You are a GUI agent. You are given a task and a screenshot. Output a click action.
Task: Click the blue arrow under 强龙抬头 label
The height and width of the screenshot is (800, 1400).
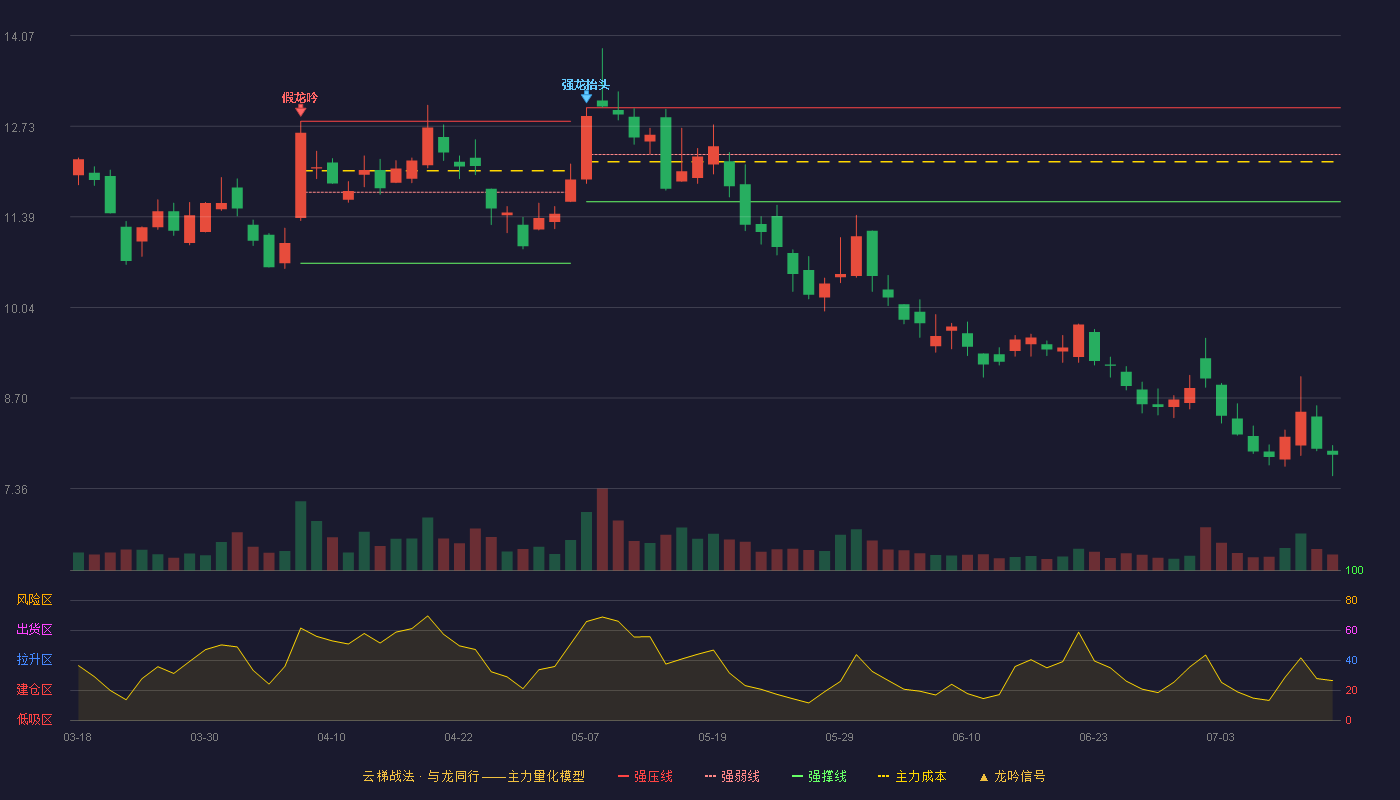pos(586,97)
